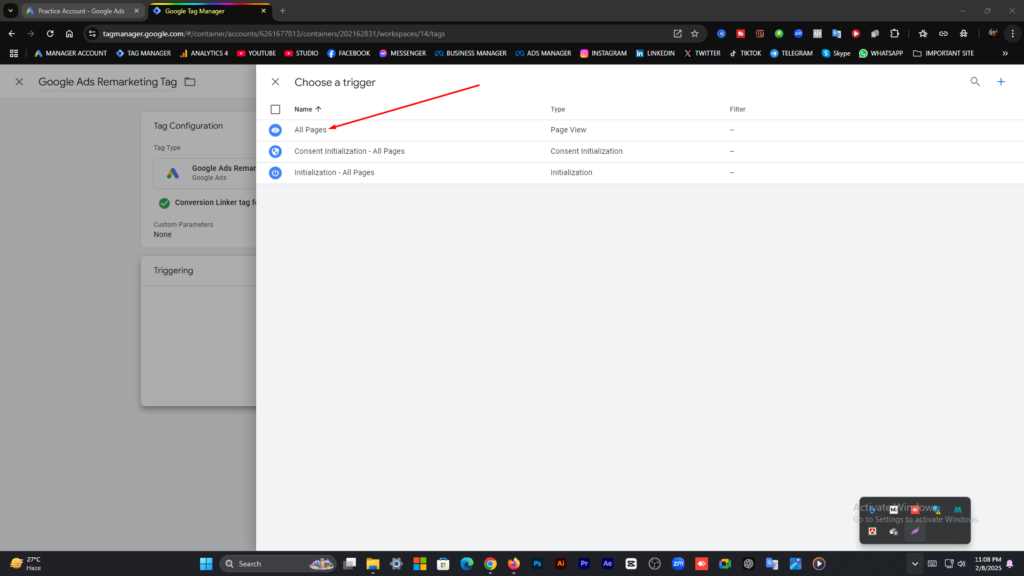The width and height of the screenshot is (1024, 576).
Task: Bookmark this page with the star icon
Action: pyautogui.click(x=695, y=34)
